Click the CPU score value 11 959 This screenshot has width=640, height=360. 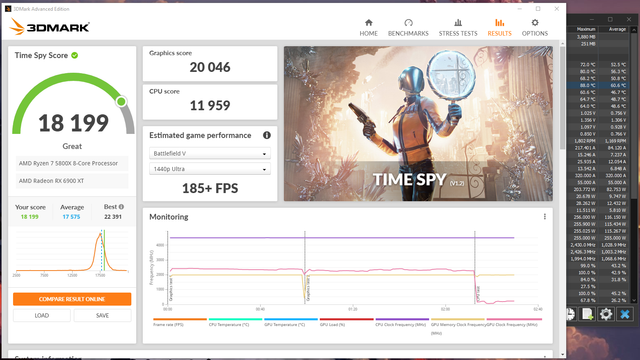210,105
